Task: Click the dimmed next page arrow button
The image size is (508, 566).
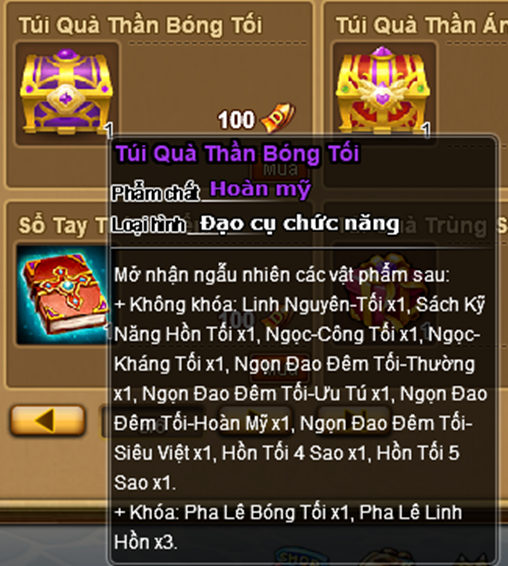Action: coord(255,420)
